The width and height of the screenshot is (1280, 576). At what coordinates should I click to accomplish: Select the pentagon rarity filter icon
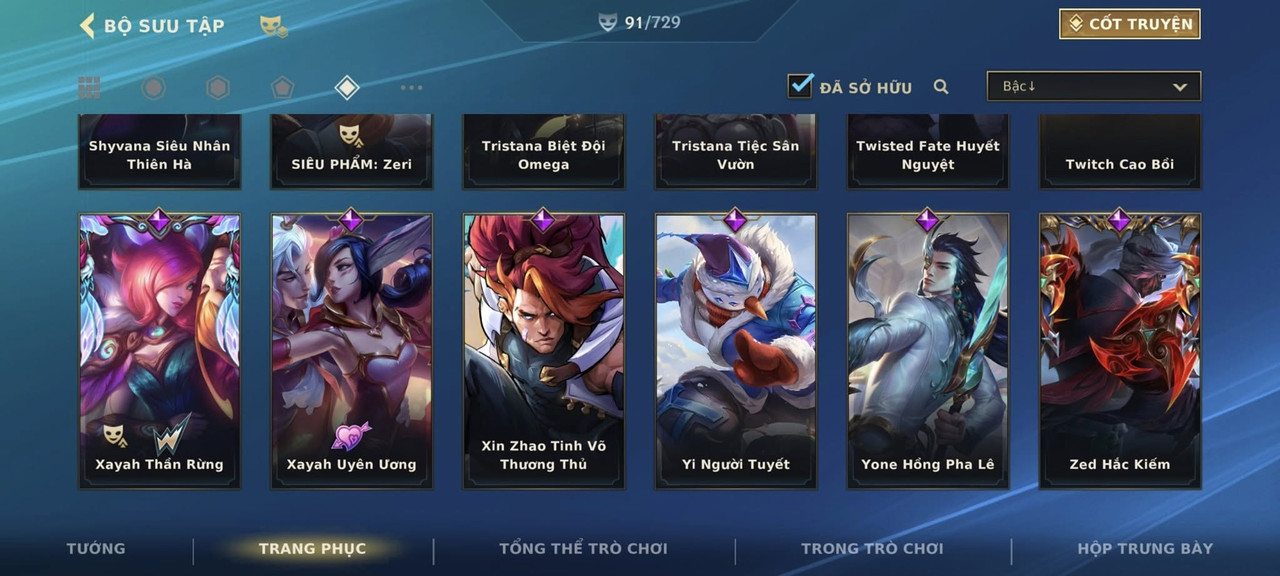(x=282, y=88)
